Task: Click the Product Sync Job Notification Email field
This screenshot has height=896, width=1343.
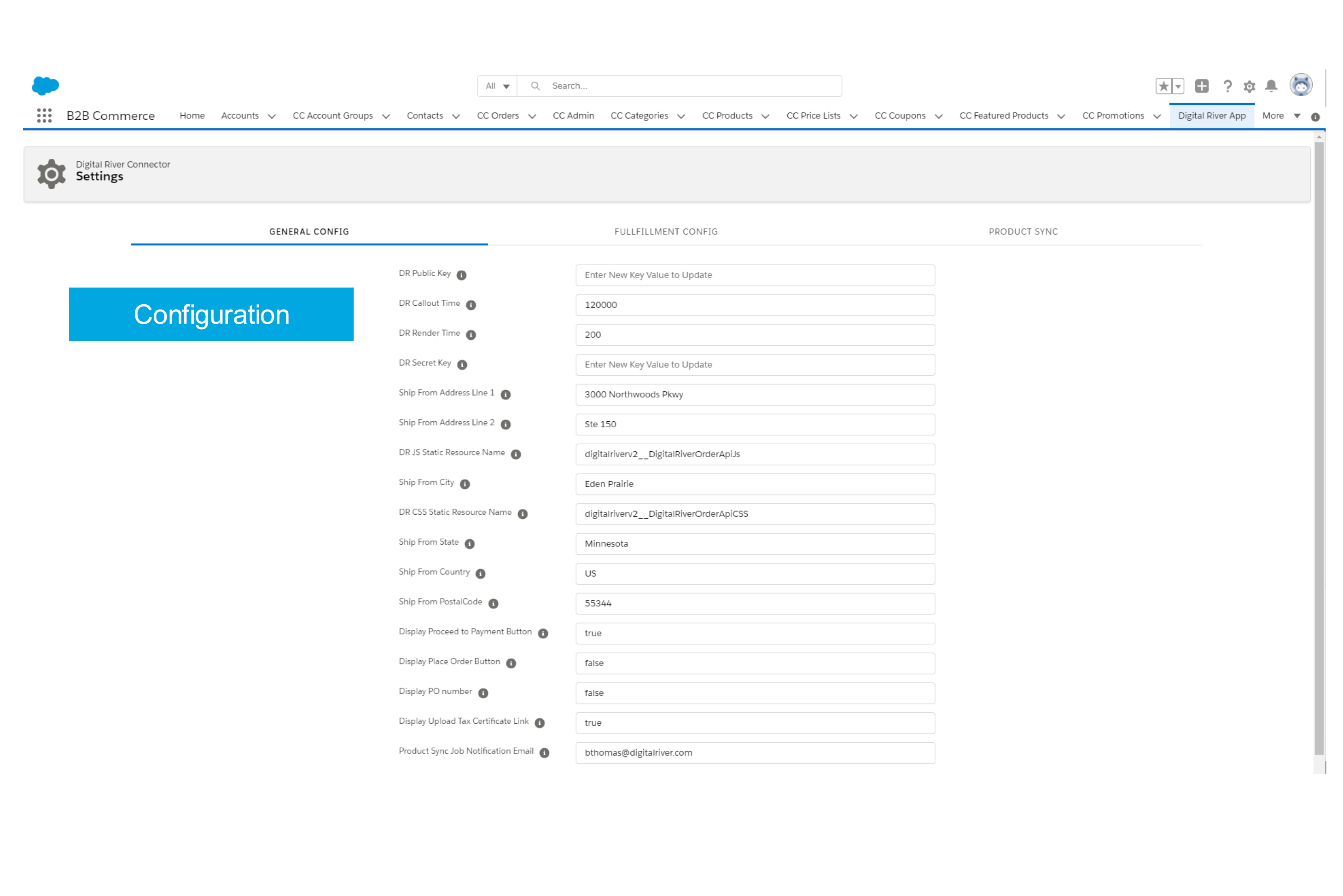Action: point(755,752)
